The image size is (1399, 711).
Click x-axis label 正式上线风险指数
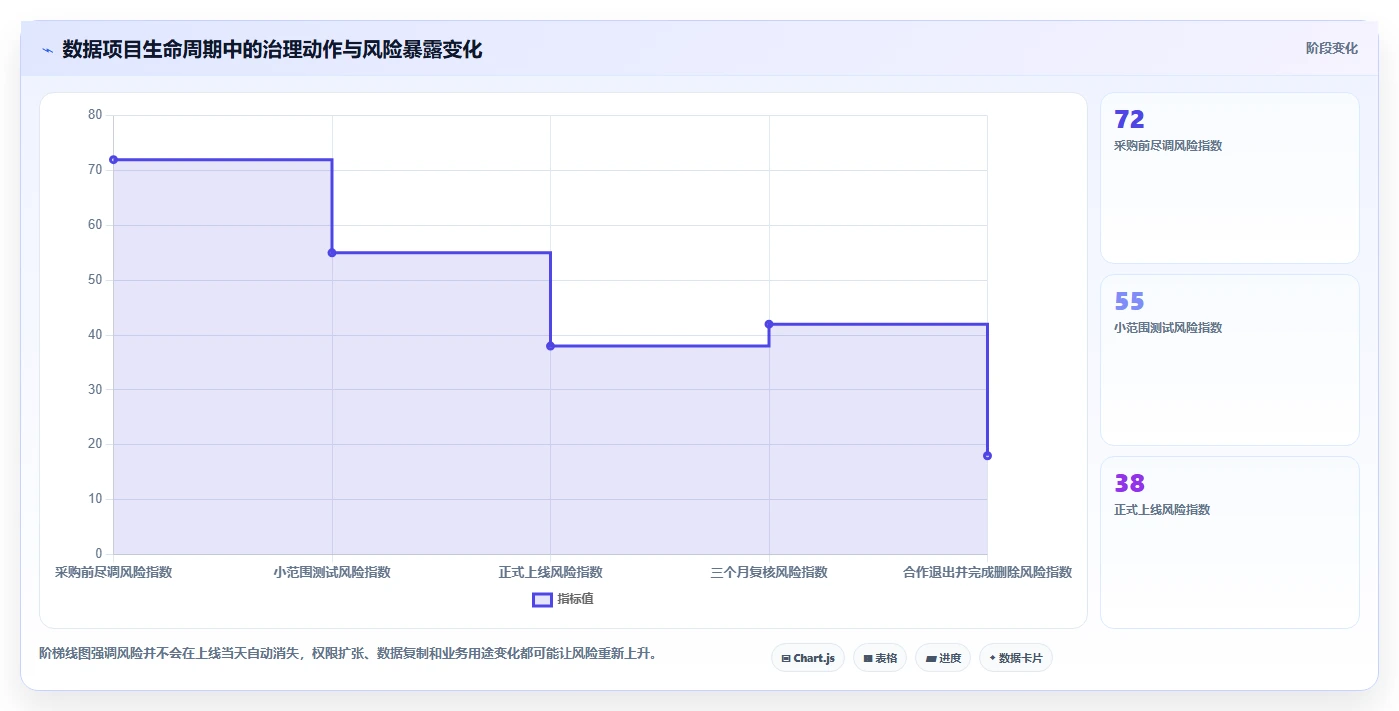550,573
